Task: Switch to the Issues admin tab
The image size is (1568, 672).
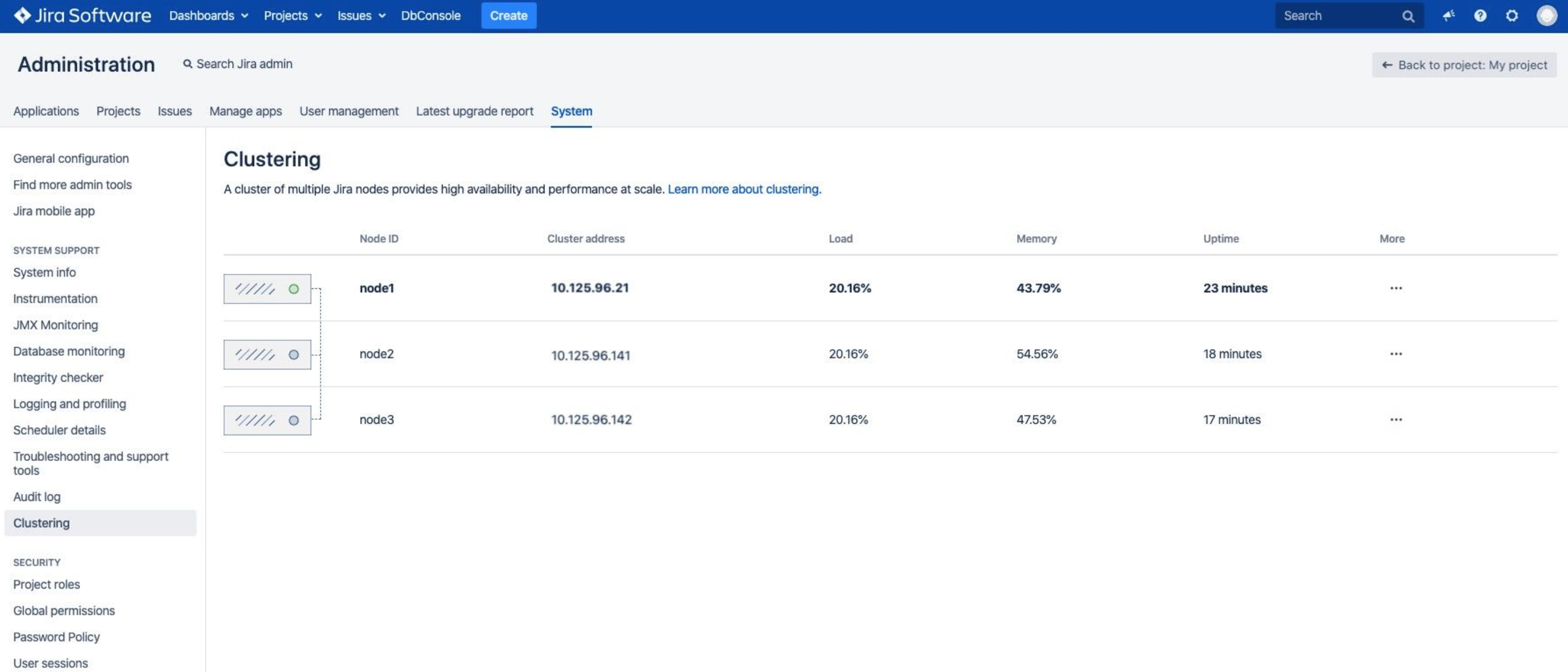Action: (175, 111)
